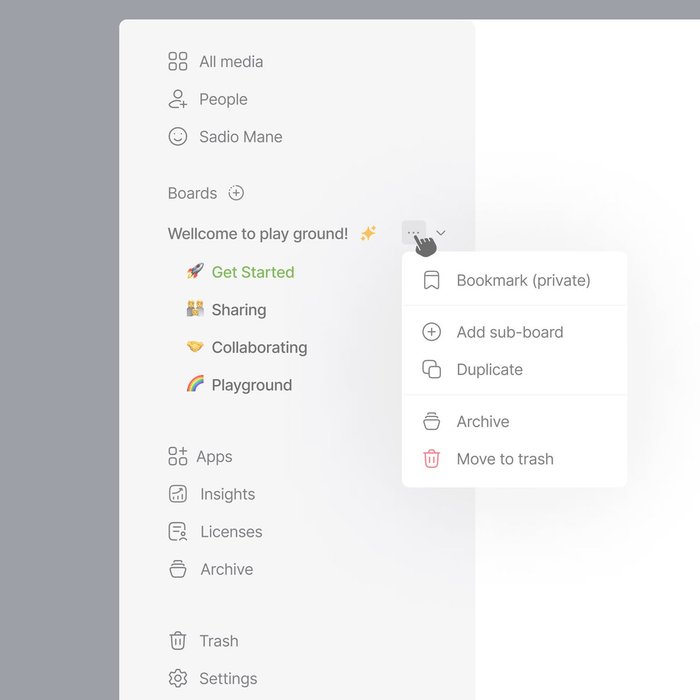Click the People add-user icon
This screenshot has height=700, width=700.
(178, 99)
